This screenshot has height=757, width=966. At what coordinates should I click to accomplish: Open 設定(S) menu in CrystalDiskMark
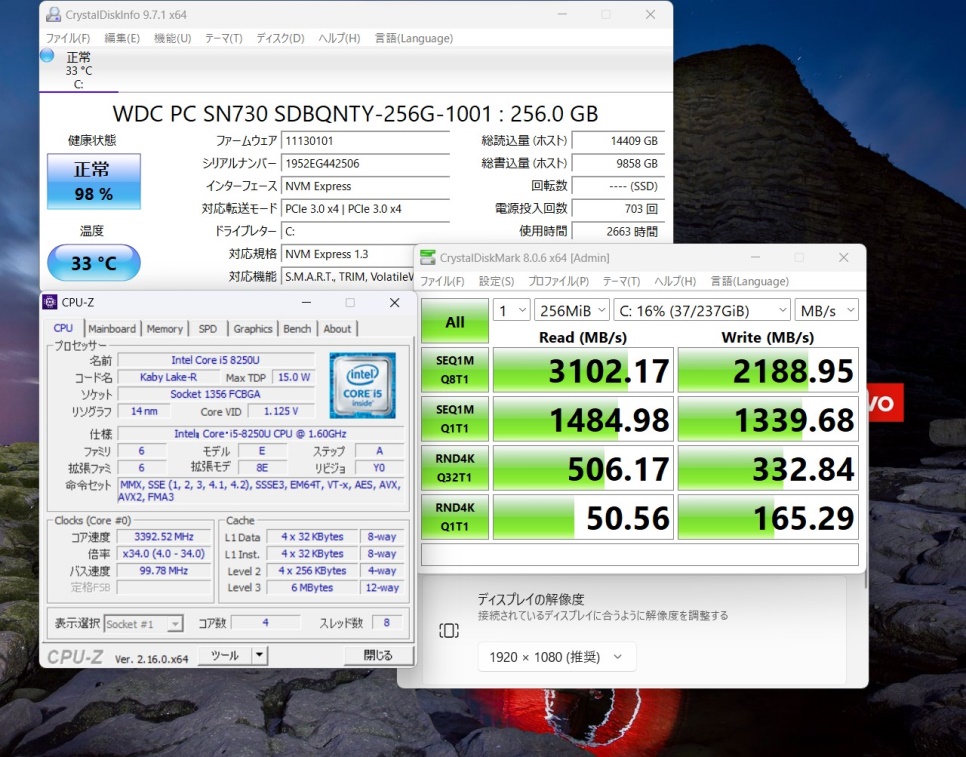[497, 281]
